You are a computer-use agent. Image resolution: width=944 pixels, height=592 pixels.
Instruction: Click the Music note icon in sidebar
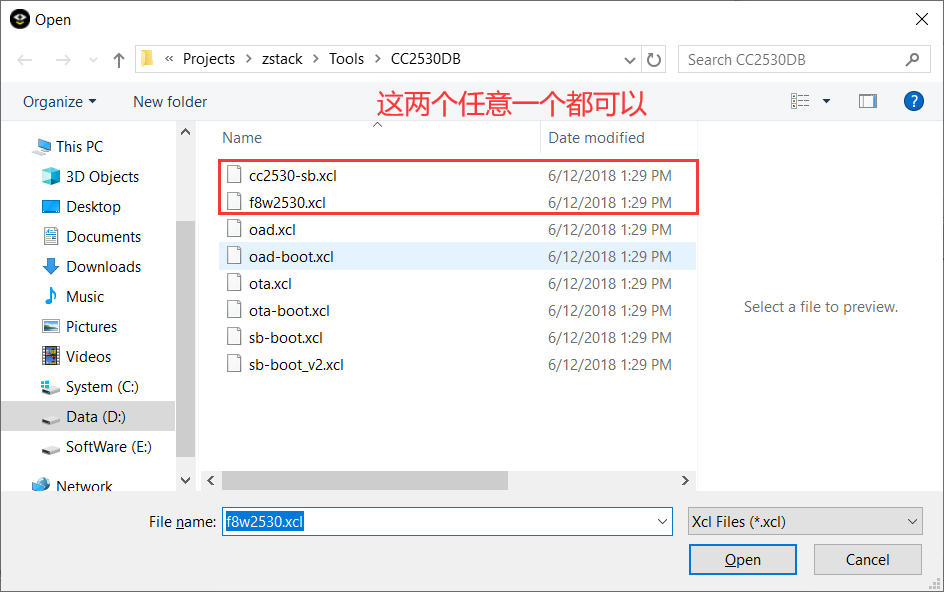coord(51,296)
